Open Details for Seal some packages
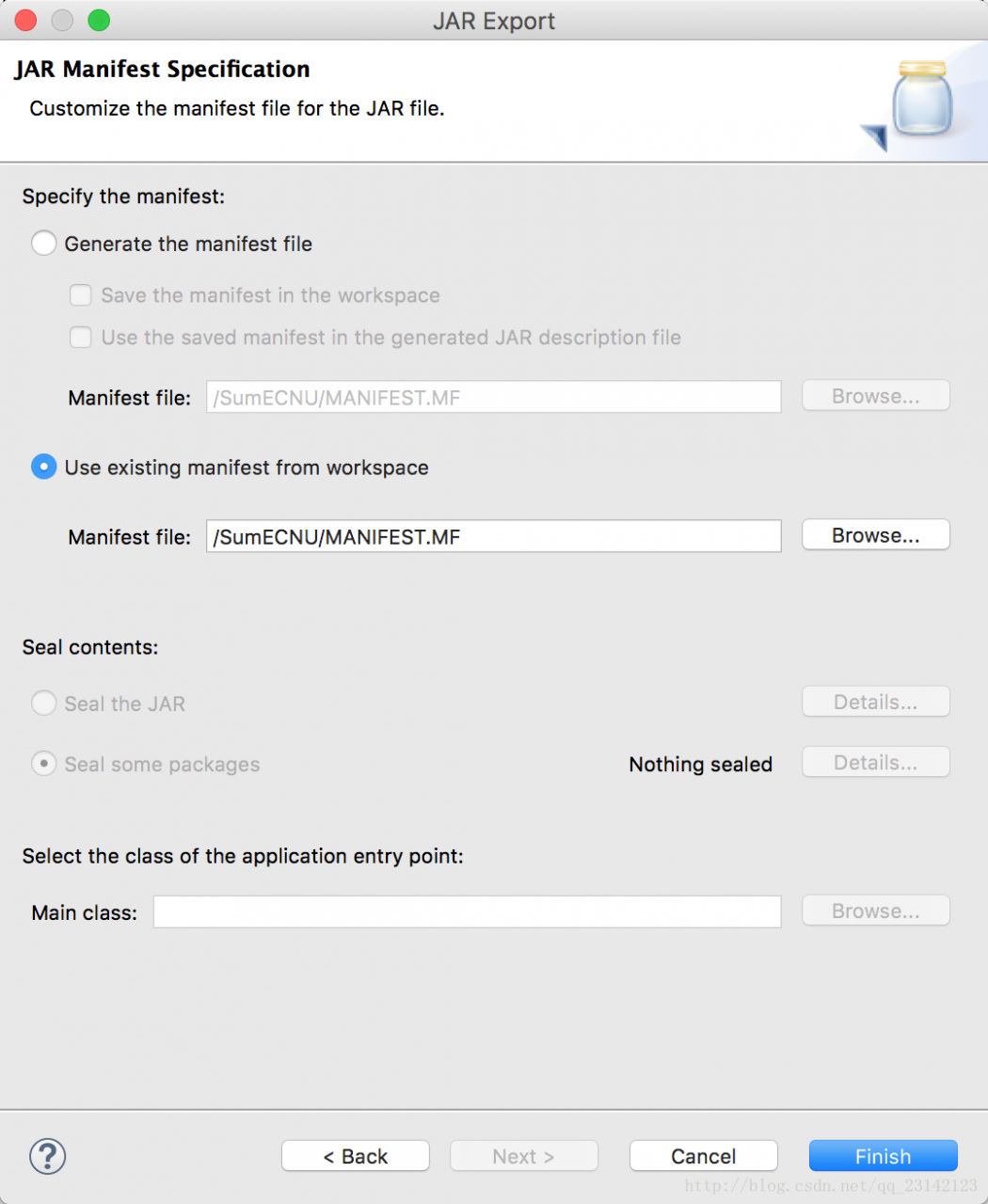Screen dimensions: 988x1204 tap(876, 762)
